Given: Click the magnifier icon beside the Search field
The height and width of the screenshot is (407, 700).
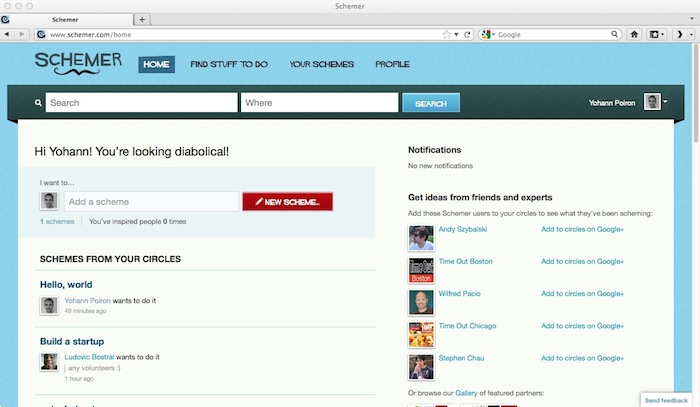Looking at the screenshot, I should (x=38, y=103).
